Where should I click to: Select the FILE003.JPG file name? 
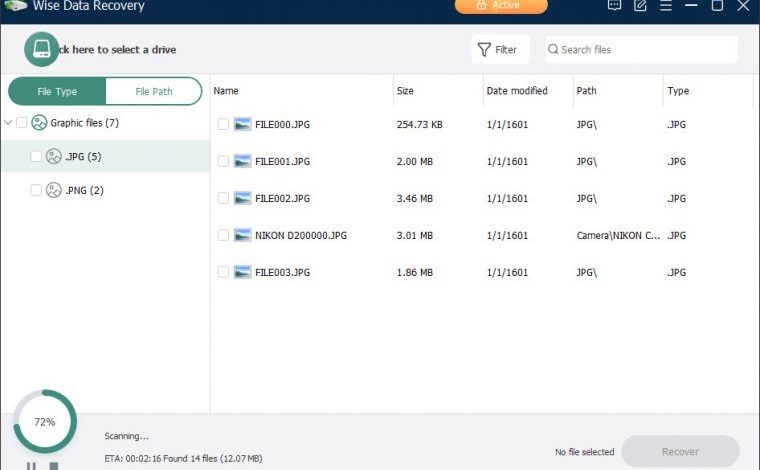tap(283, 272)
